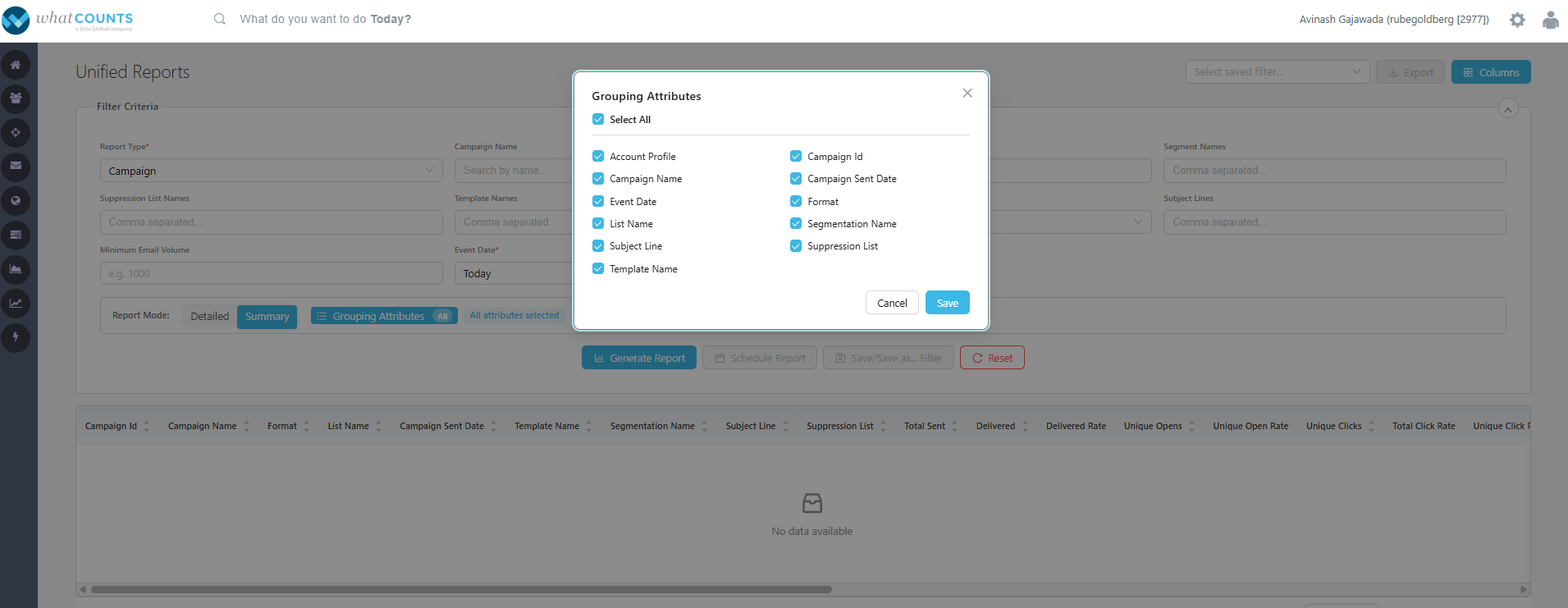Viewport: 1568px width, 608px height.
Task: Focus the top search bar field
Action: coord(325,19)
